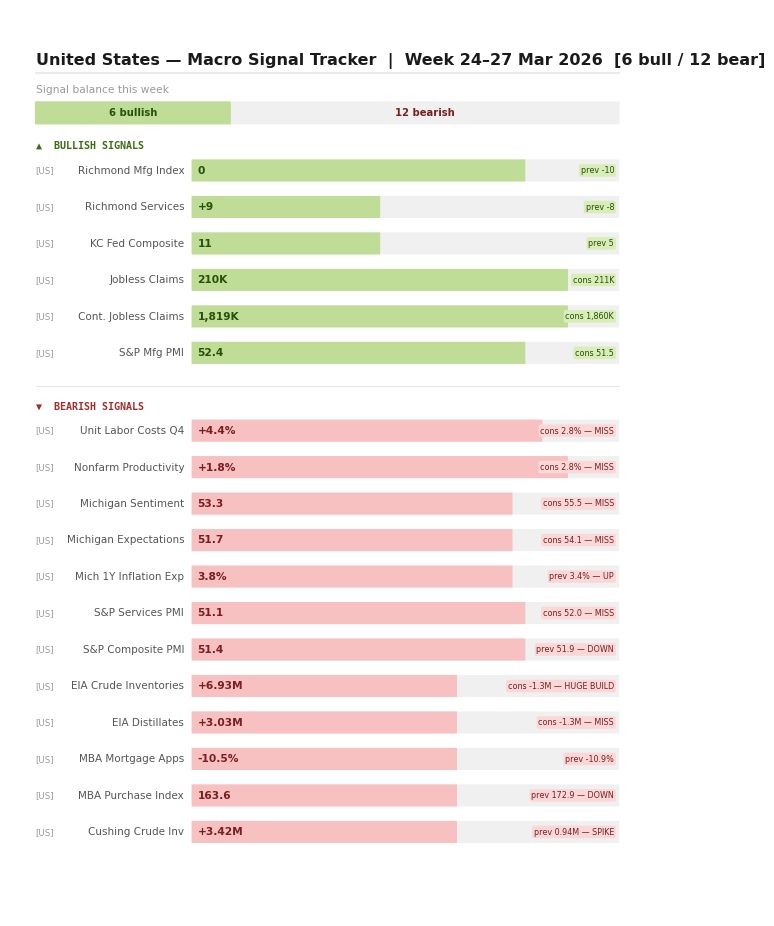
Task: Click the 'prev 0.94M — SPIKE' badge
Action: pyautogui.click(x=574, y=833)
